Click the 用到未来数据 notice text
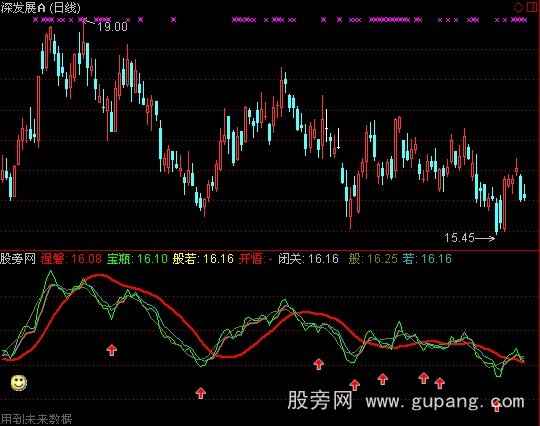The image size is (540, 426). click(36, 419)
